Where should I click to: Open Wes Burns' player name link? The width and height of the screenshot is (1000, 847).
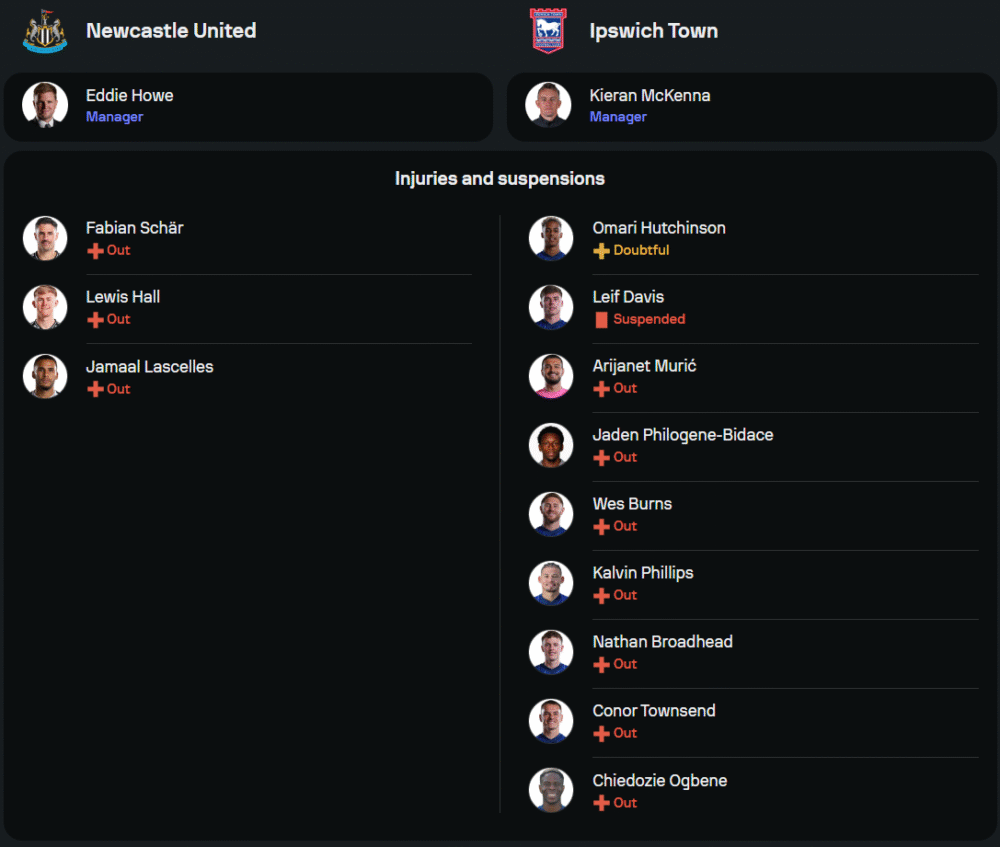632,504
